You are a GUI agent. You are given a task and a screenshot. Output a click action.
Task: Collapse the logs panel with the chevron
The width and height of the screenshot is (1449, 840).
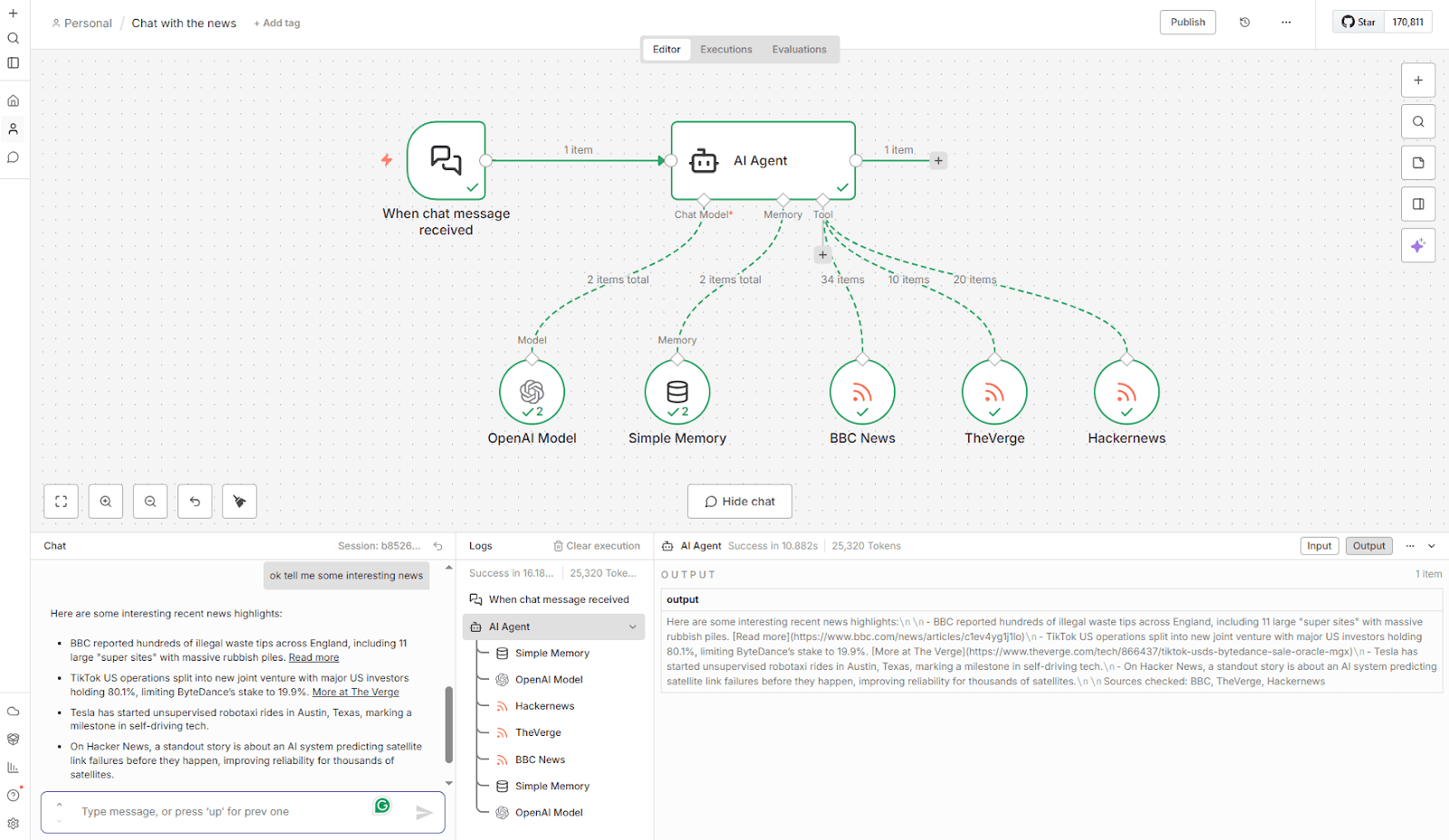click(1432, 546)
